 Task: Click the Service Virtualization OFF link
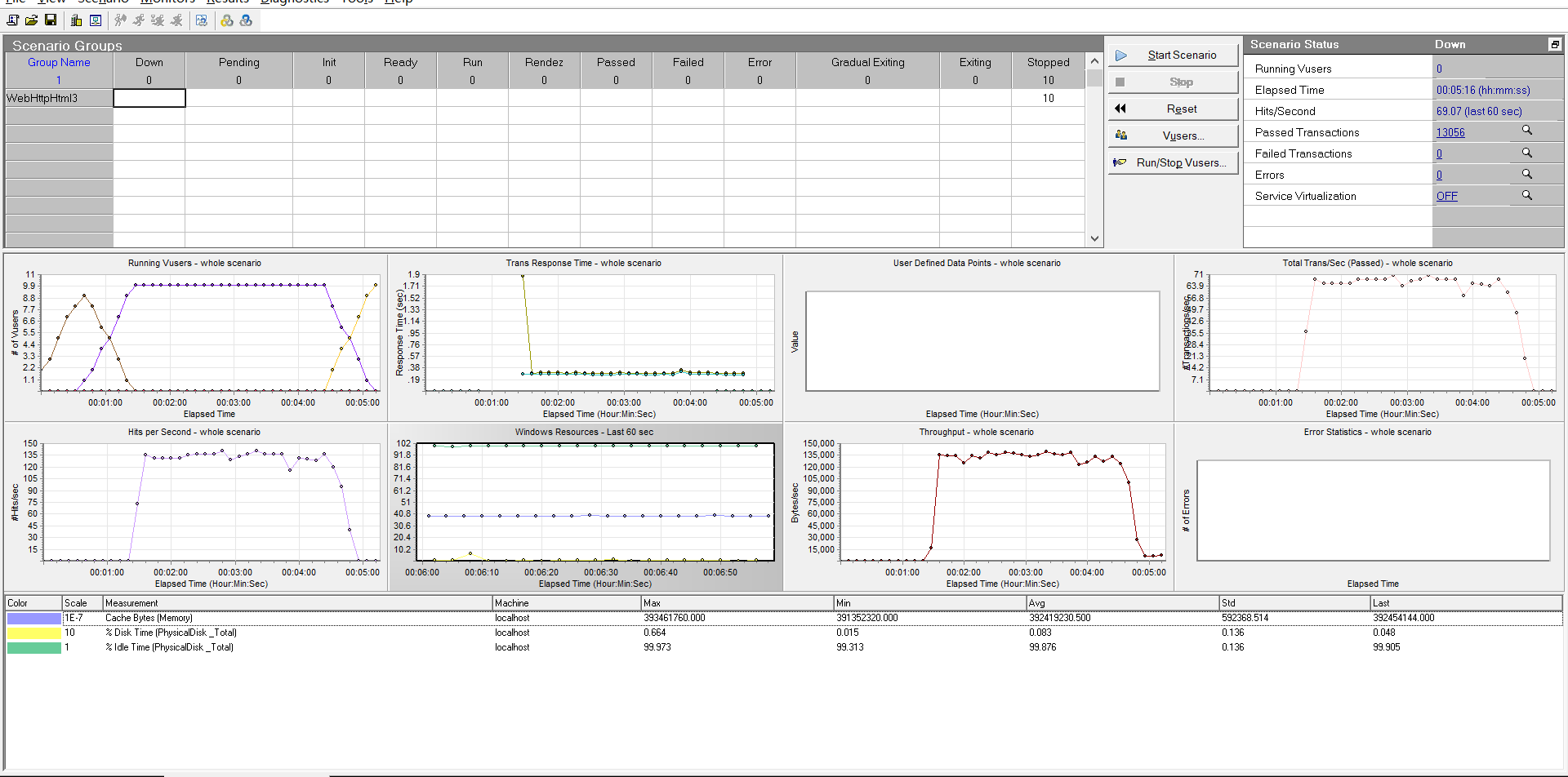coord(1447,196)
